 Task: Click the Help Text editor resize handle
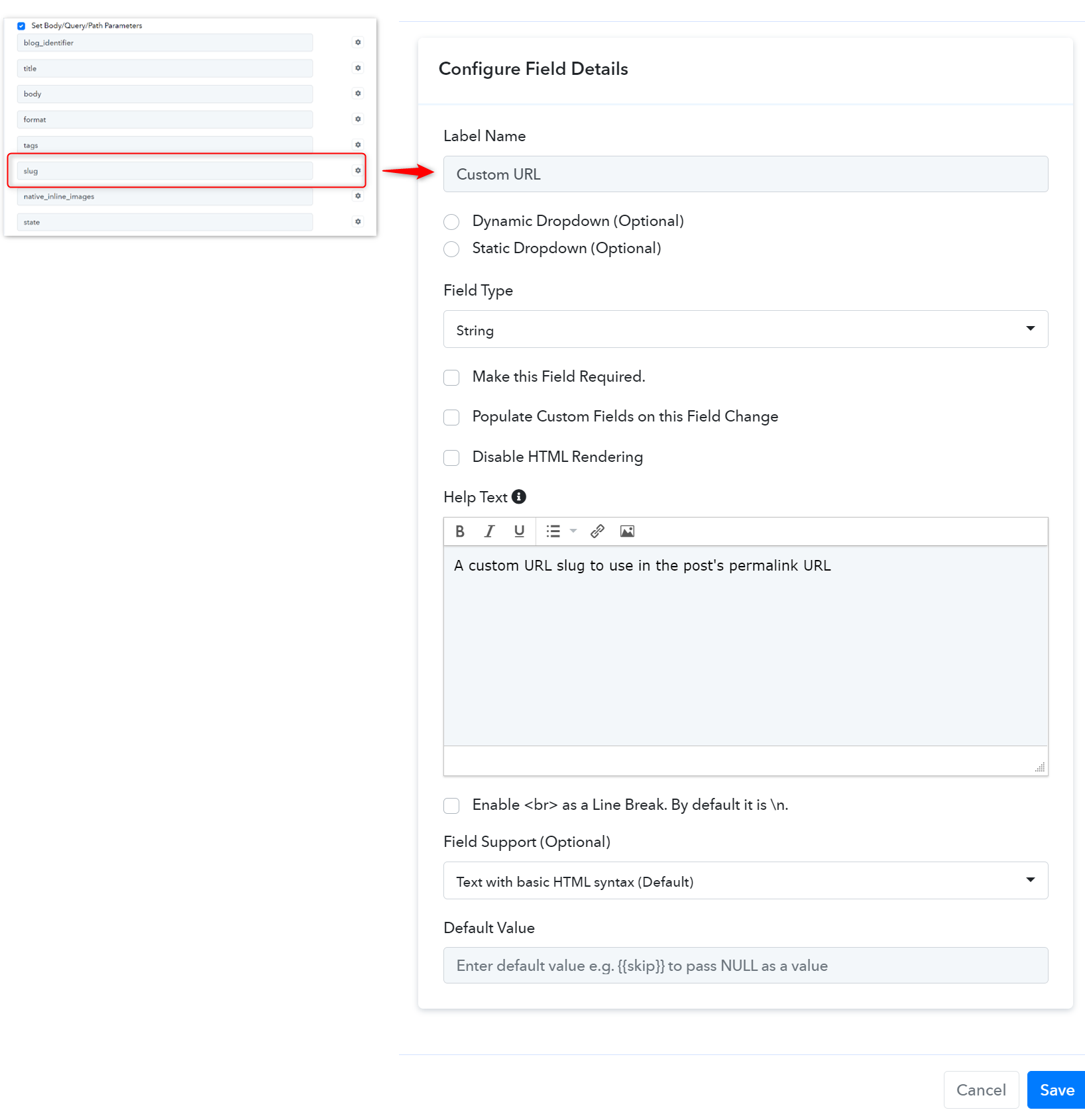[1040, 767]
